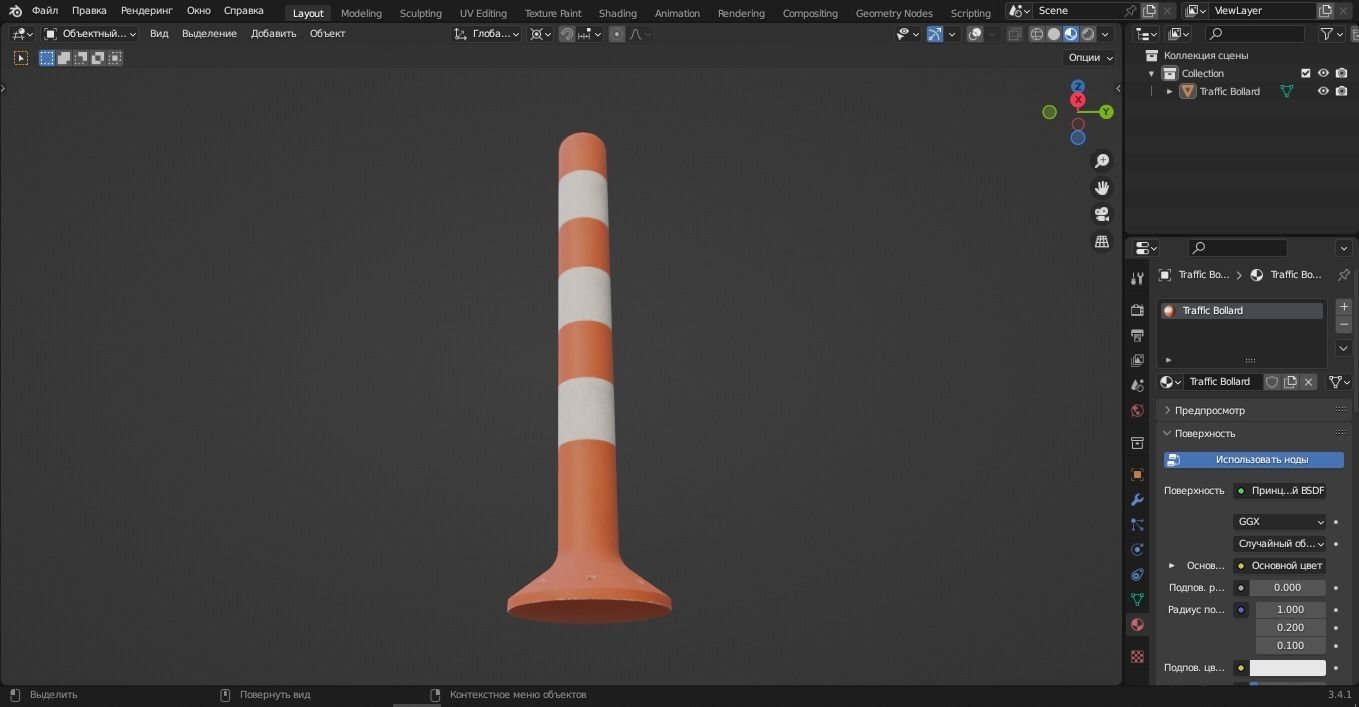This screenshot has width=1359, height=707.
Task: Switch to the Shading workspace tab
Action: point(618,13)
